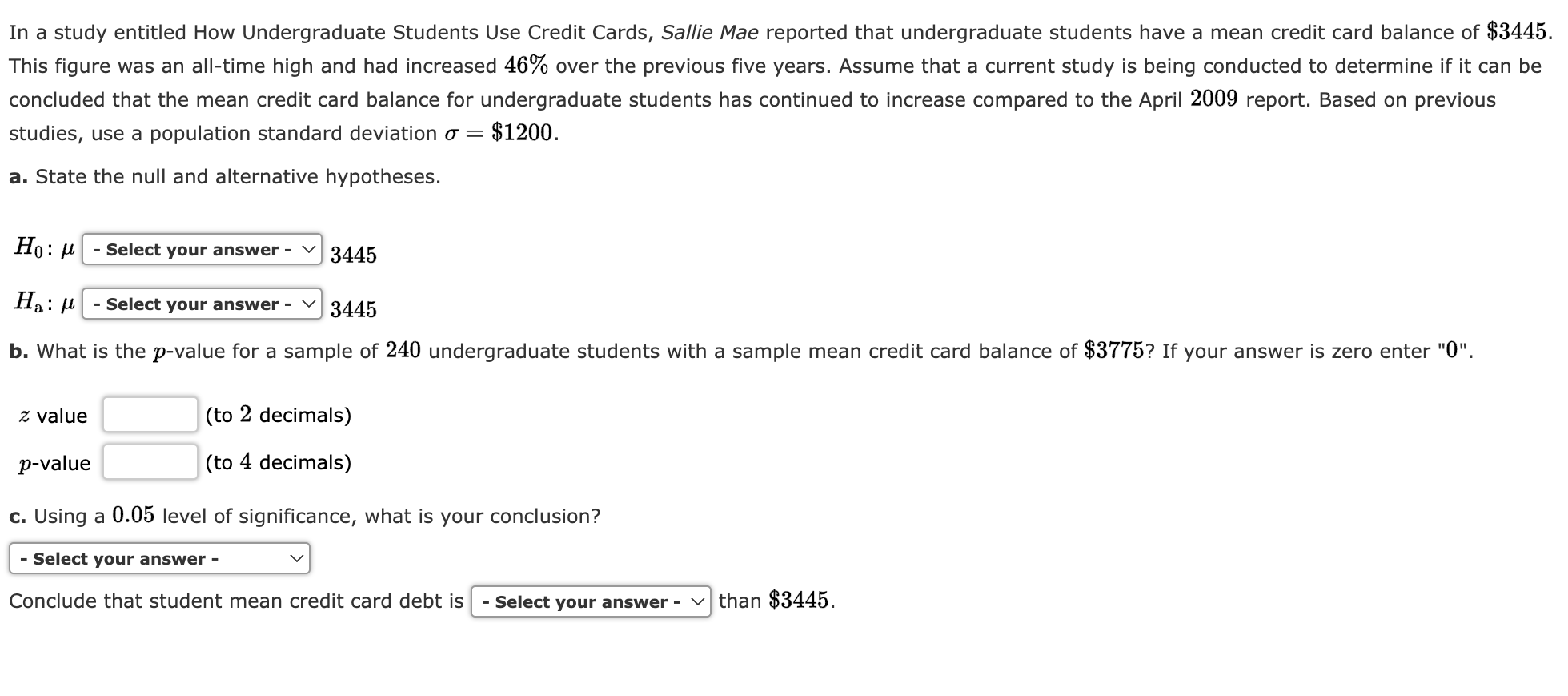Open the part c conclusion dropdown

coord(158,559)
